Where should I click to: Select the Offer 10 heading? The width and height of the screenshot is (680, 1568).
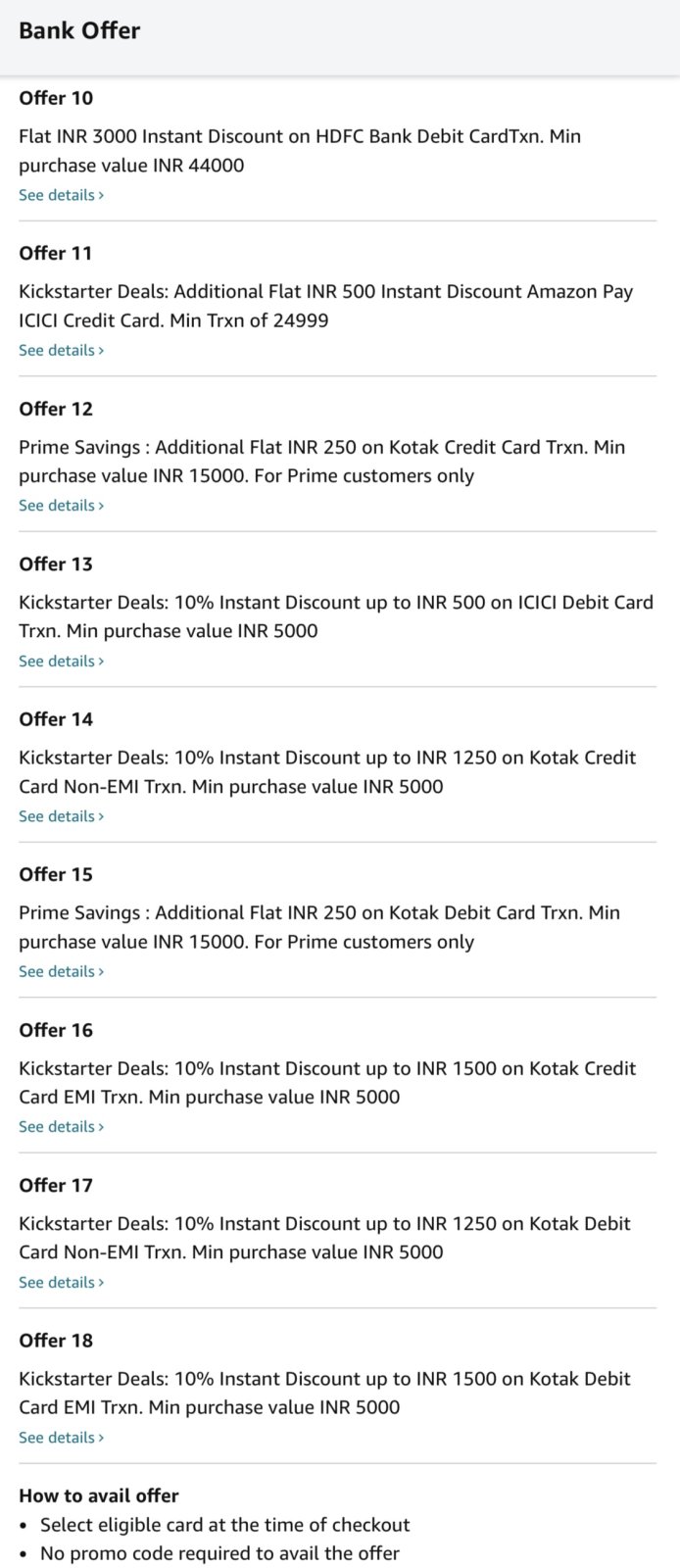tap(56, 98)
